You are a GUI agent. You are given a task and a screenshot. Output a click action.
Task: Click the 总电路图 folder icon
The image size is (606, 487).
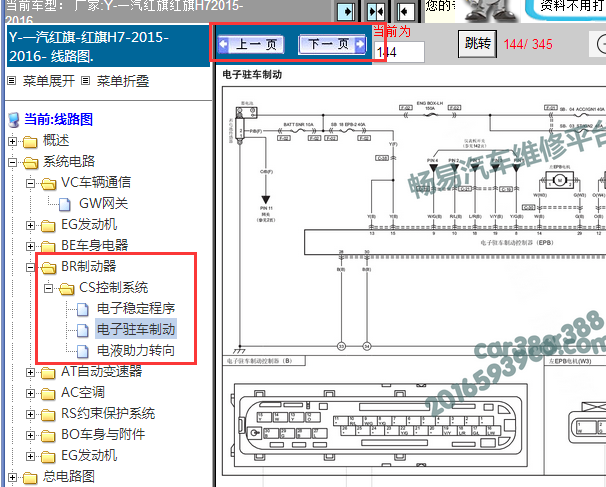(x=30, y=478)
